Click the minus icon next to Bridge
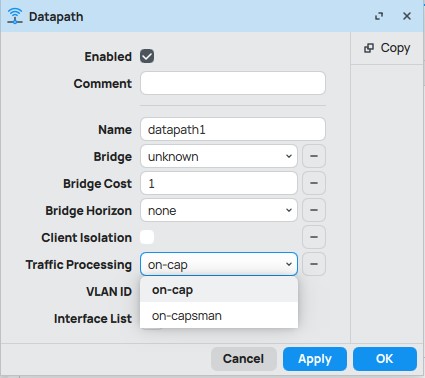The width and height of the screenshot is (425, 378). tap(314, 156)
